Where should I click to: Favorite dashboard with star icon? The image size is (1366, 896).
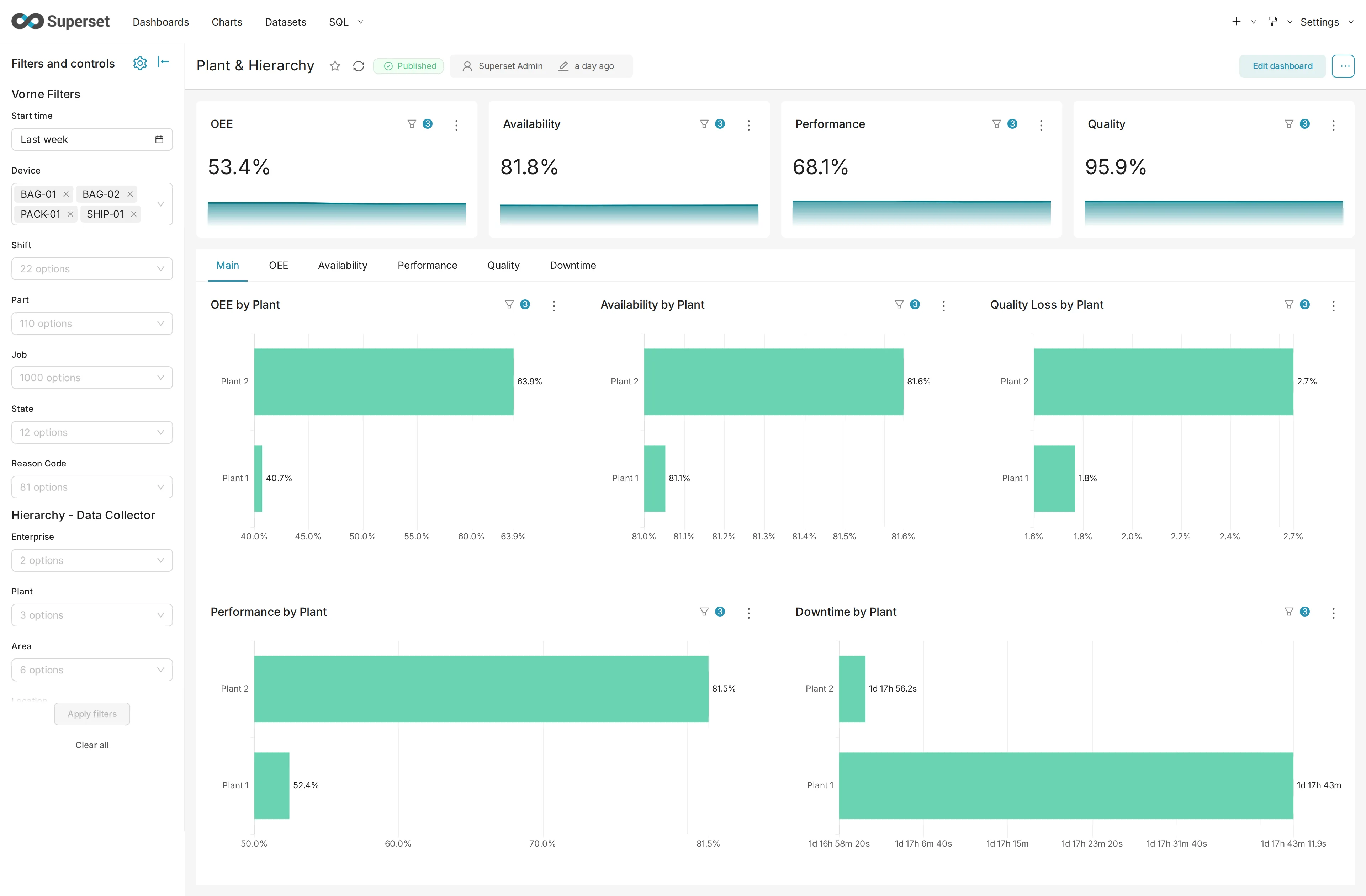[x=335, y=66]
